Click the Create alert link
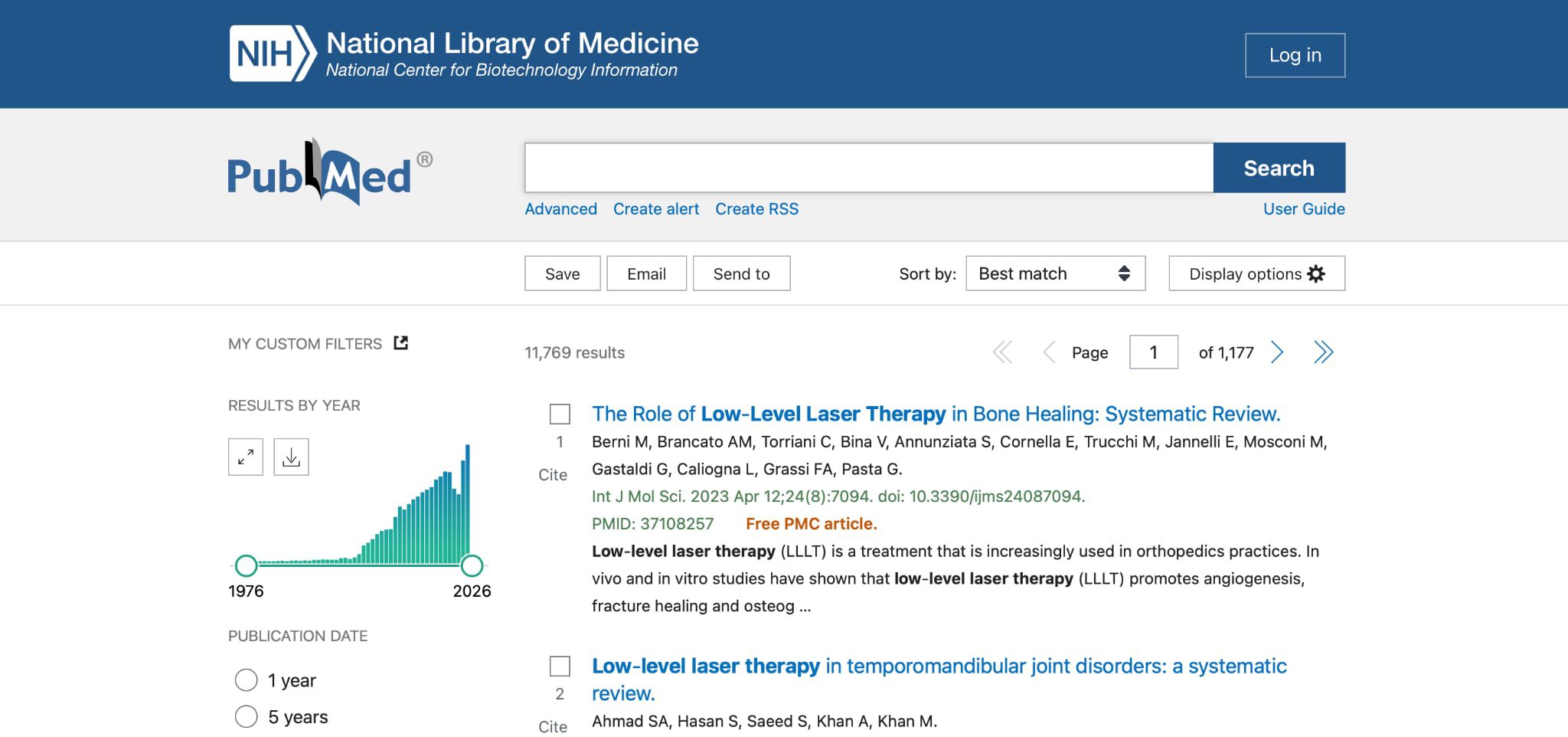The image size is (1568, 737). [656, 209]
